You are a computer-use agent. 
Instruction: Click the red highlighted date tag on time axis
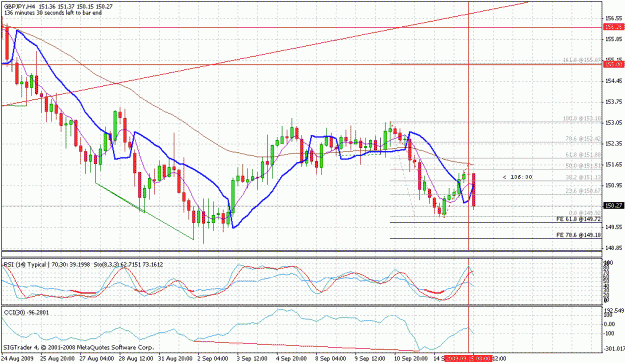[x=468, y=358]
